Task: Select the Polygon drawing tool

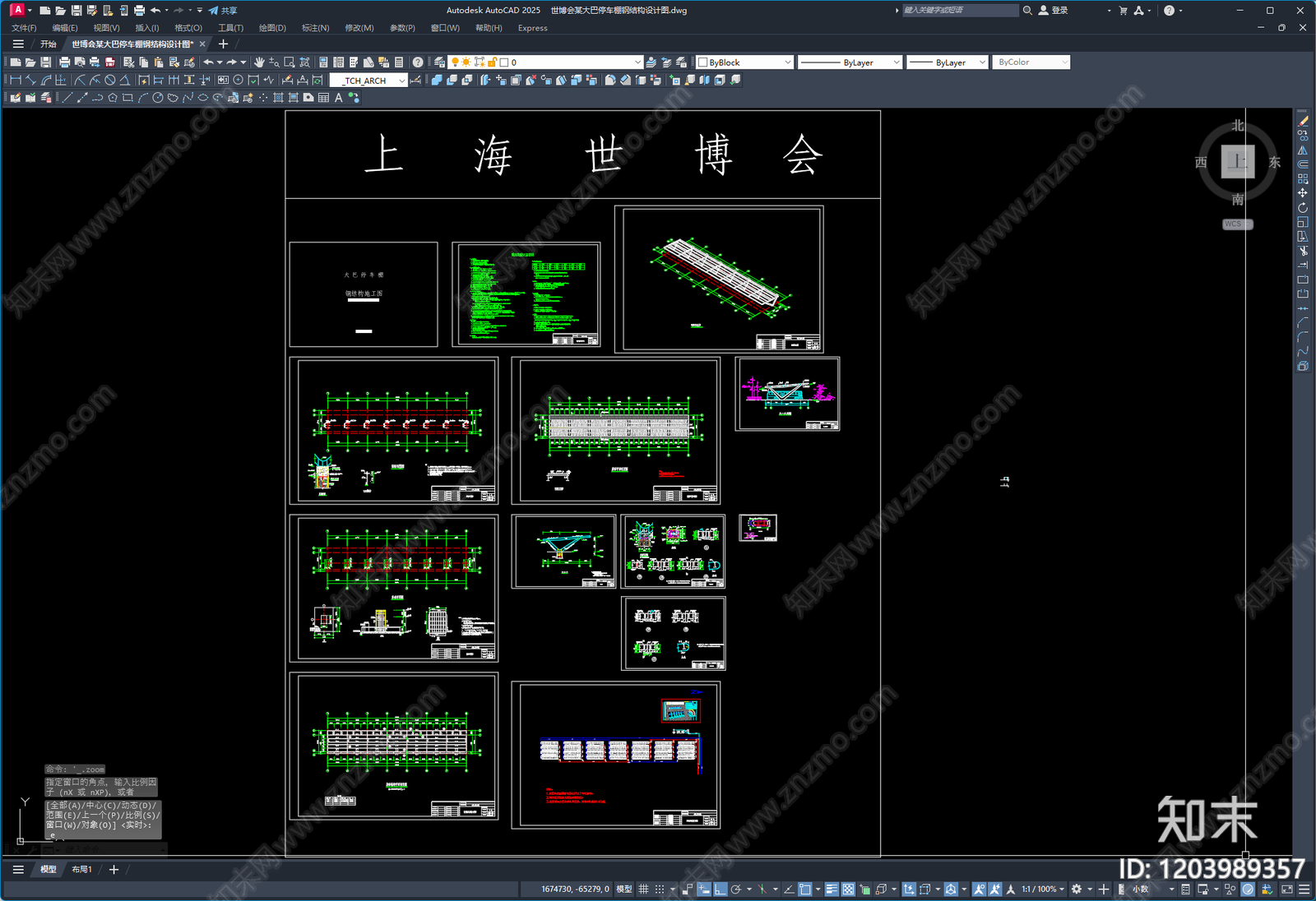Action: pos(113,98)
